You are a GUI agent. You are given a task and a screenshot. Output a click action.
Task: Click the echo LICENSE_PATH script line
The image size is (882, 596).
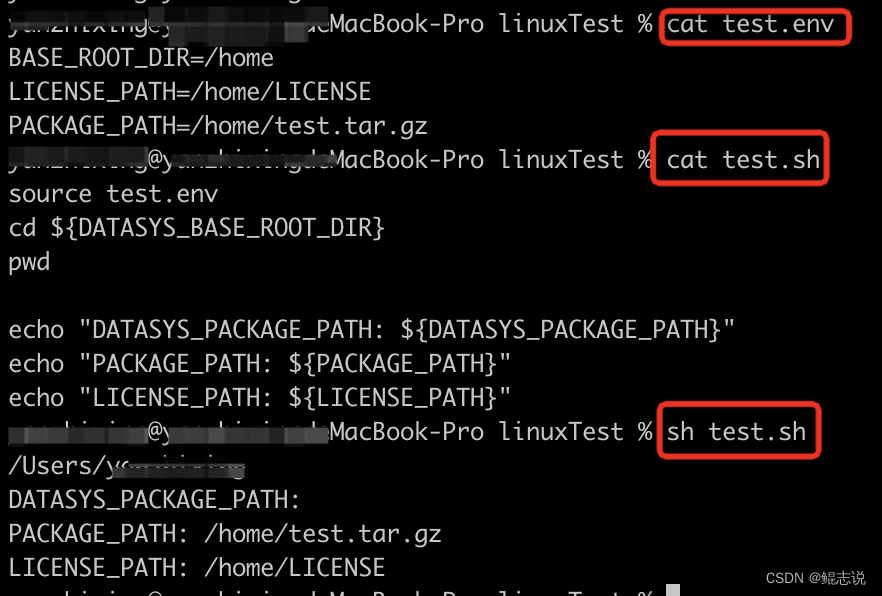[259, 398]
